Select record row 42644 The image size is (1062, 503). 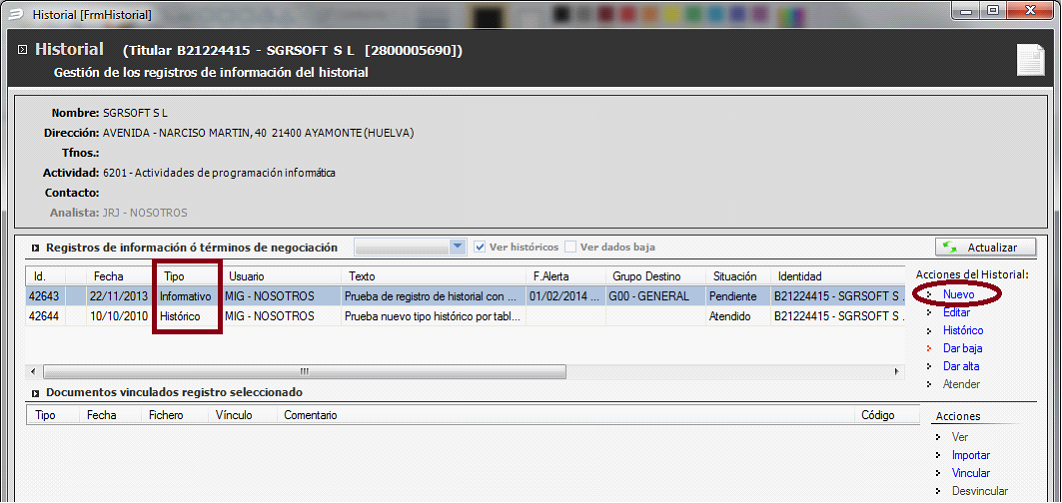tap(465, 315)
